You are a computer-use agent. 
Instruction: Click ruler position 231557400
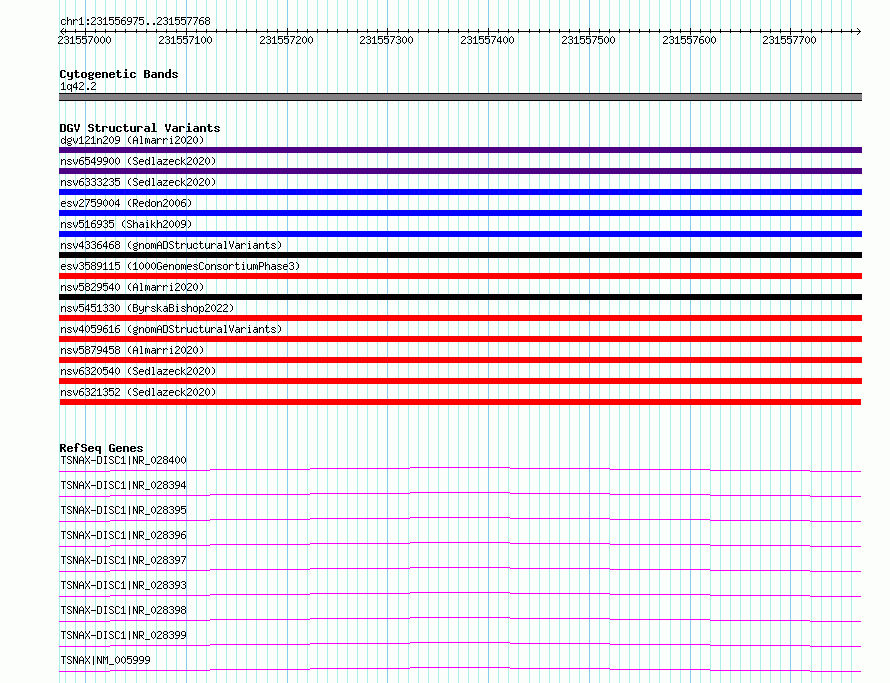(x=488, y=40)
